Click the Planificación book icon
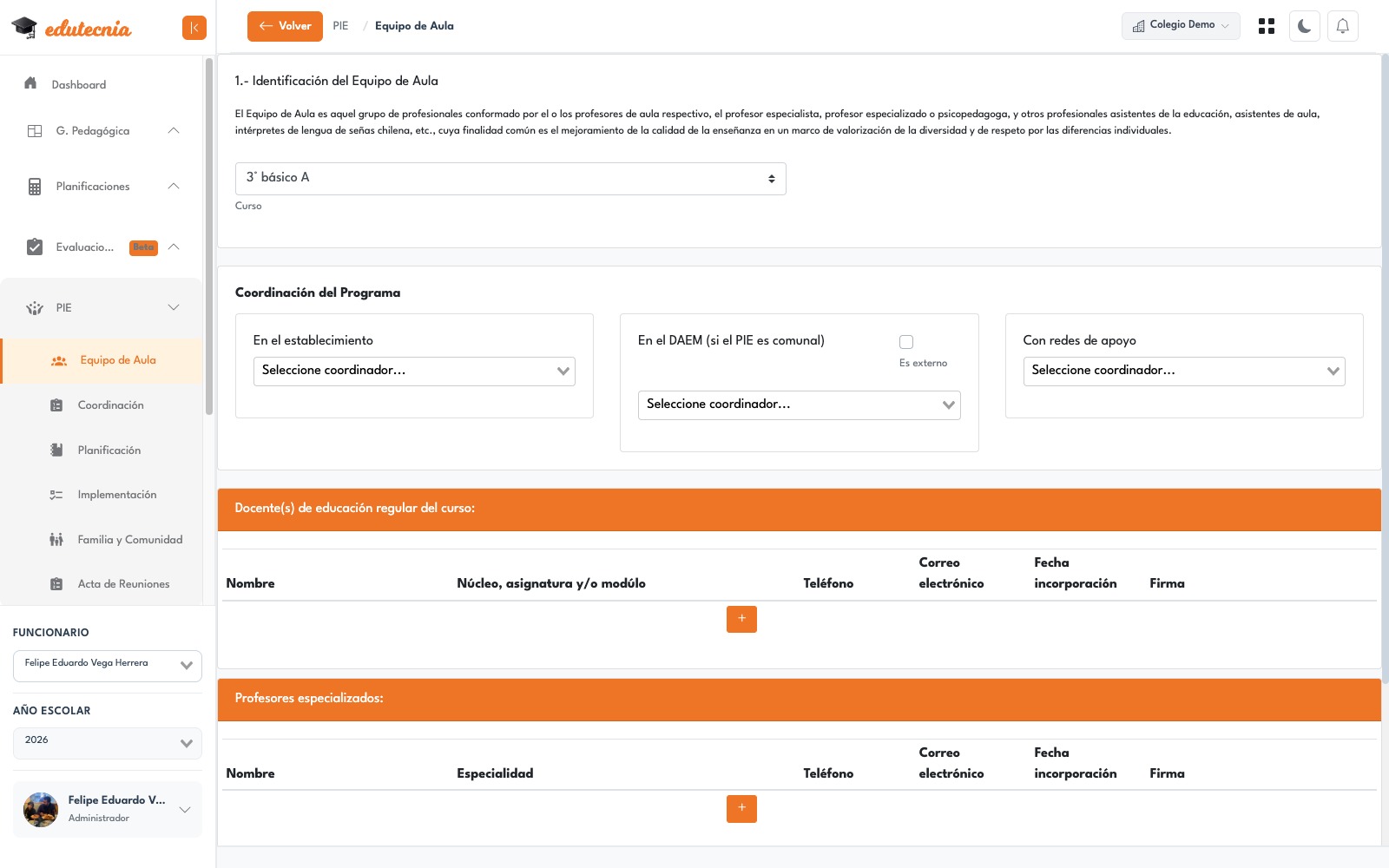This screenshot has height=868, width=1389. 56,450
